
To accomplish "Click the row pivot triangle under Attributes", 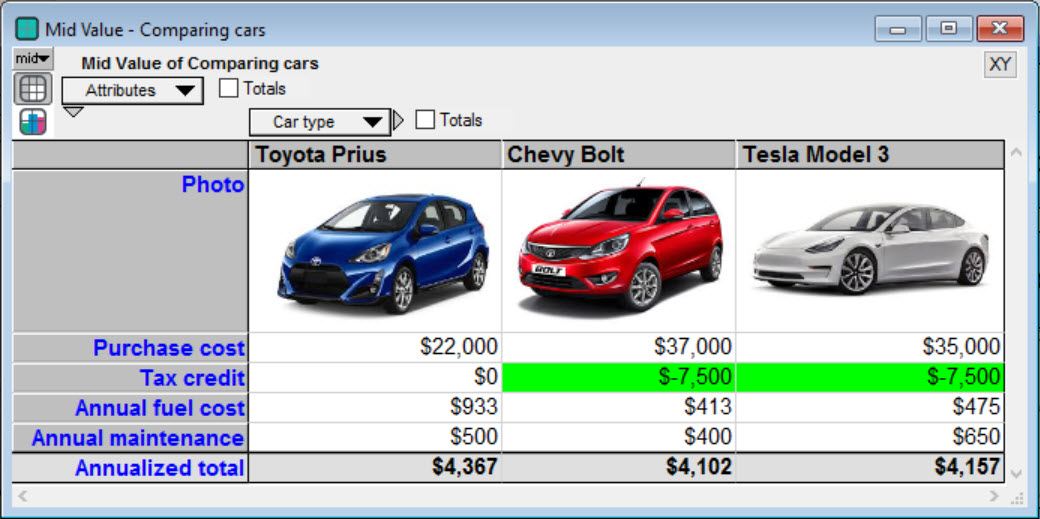I will click(x=73, y=111).
